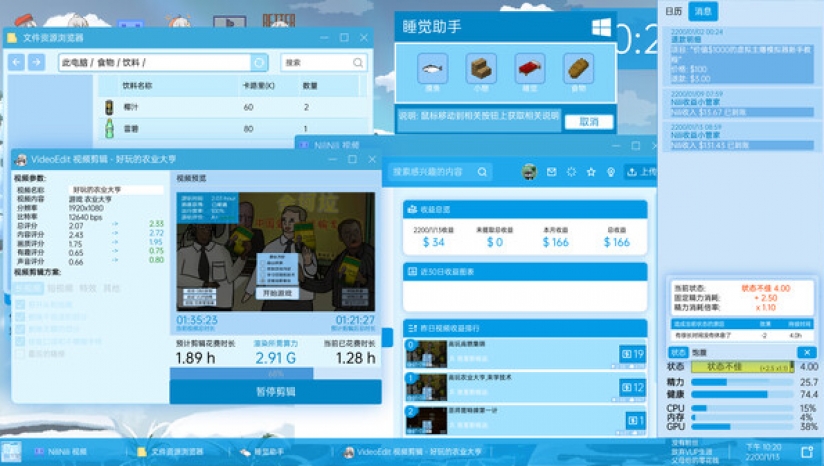Click the taskbar clock showing 下午 10:20
Image resolution: width=824 pixels, height=466 pixels.
pyautogui.click(x=763, y=452)
